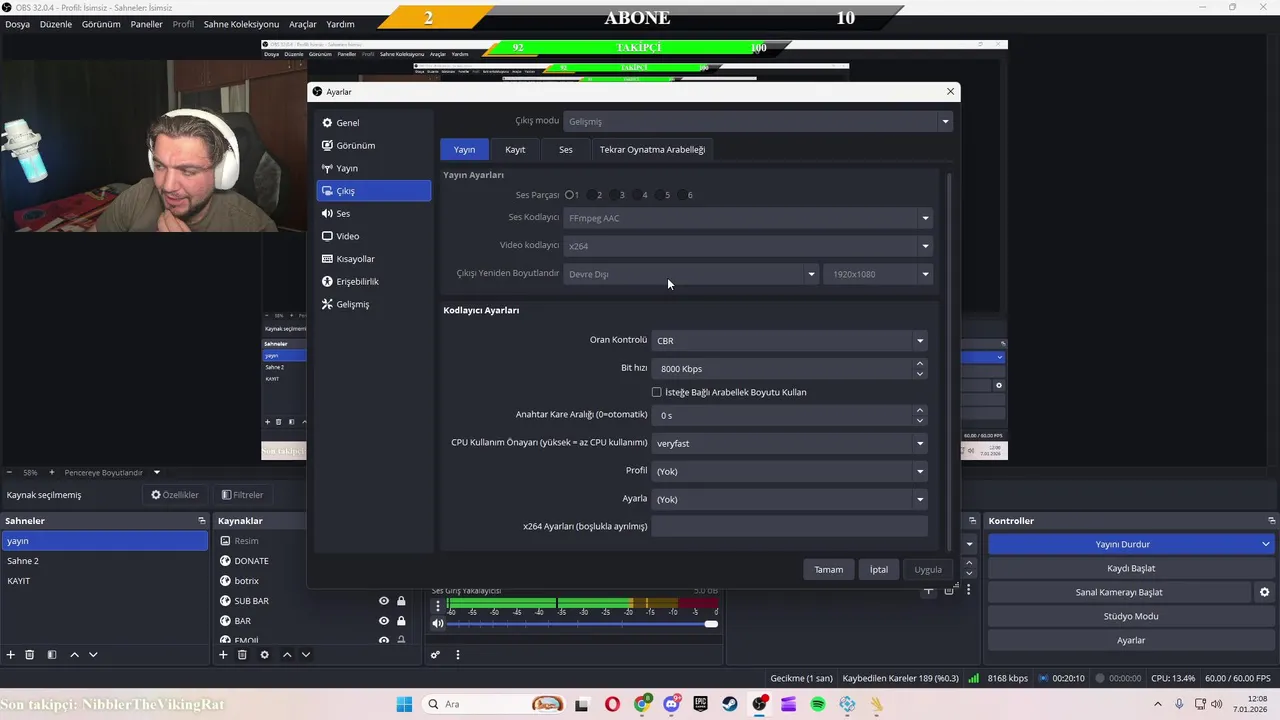Select audio track 2 radio button

pyautogui.click(x=594, y=195)
